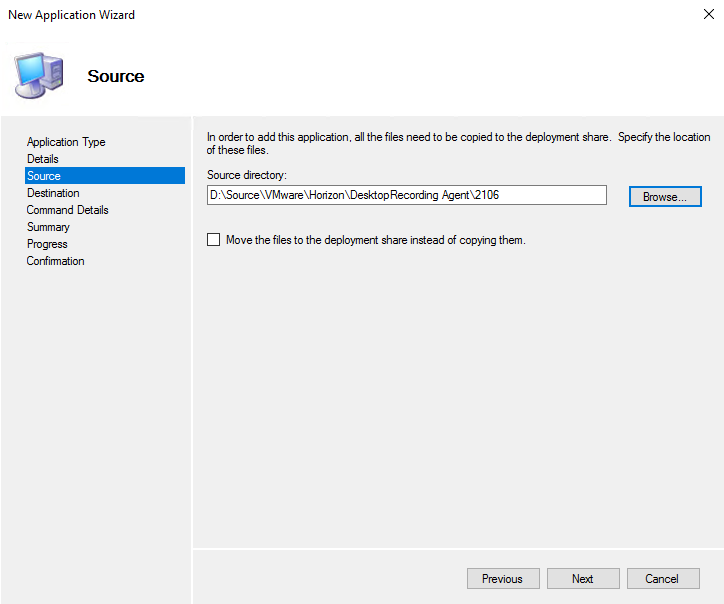
Task: Click the computer wizard icon in header
Action: point(38,75)
